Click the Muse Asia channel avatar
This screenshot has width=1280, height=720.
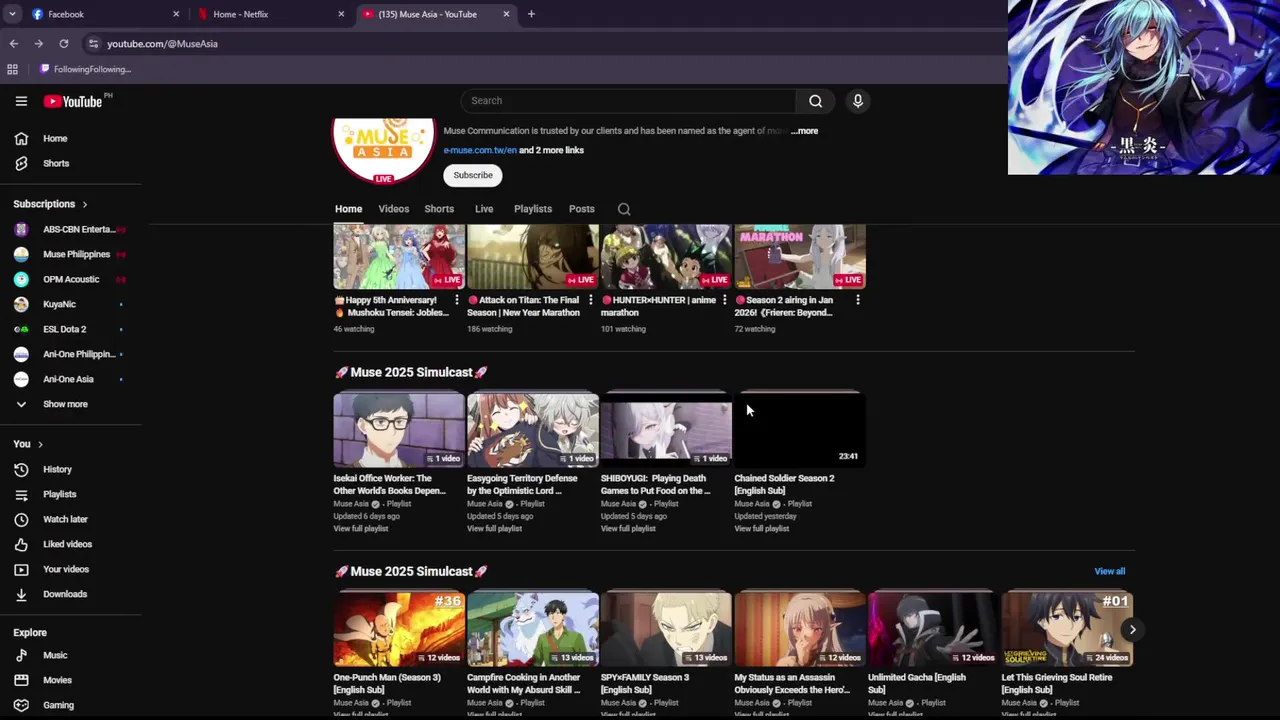tap(383, 150)
